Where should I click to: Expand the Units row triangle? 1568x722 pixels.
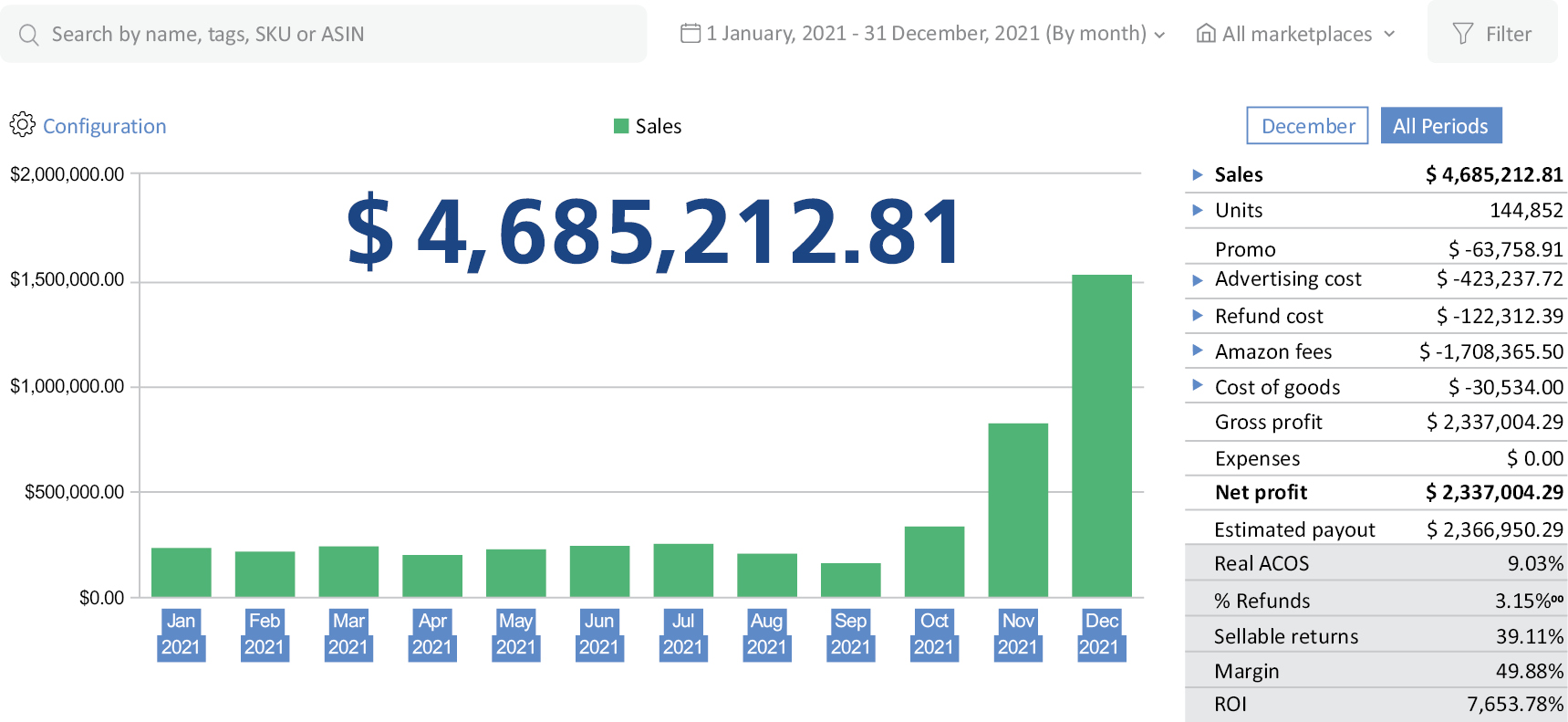1198,210
